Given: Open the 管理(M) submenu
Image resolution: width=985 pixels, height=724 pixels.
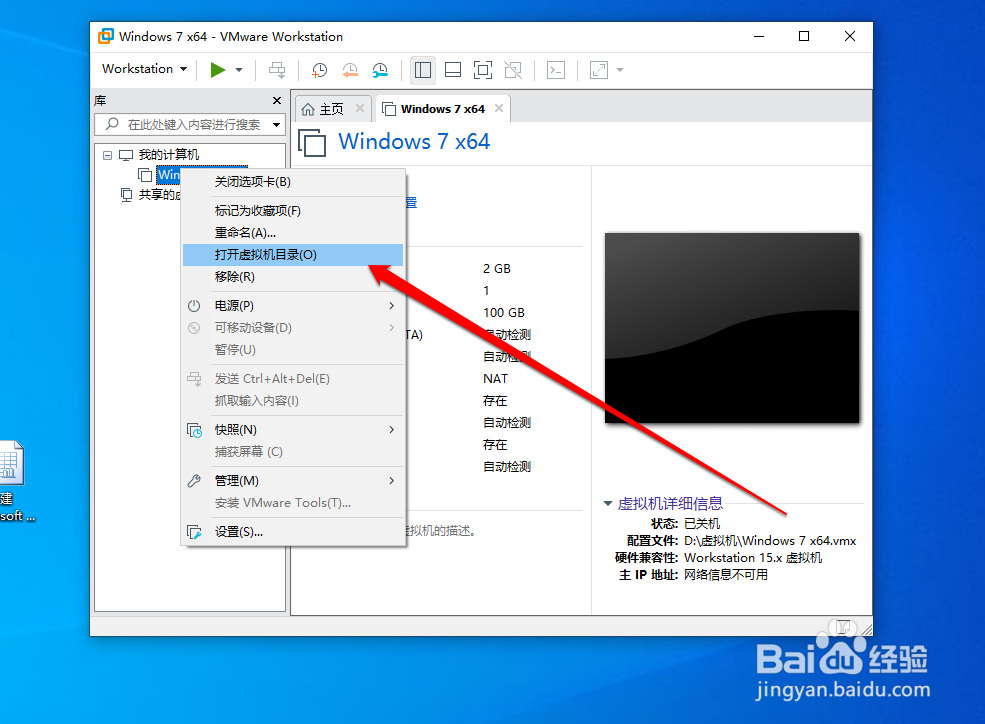Looking at the screenshot, I should coord(293,481).
